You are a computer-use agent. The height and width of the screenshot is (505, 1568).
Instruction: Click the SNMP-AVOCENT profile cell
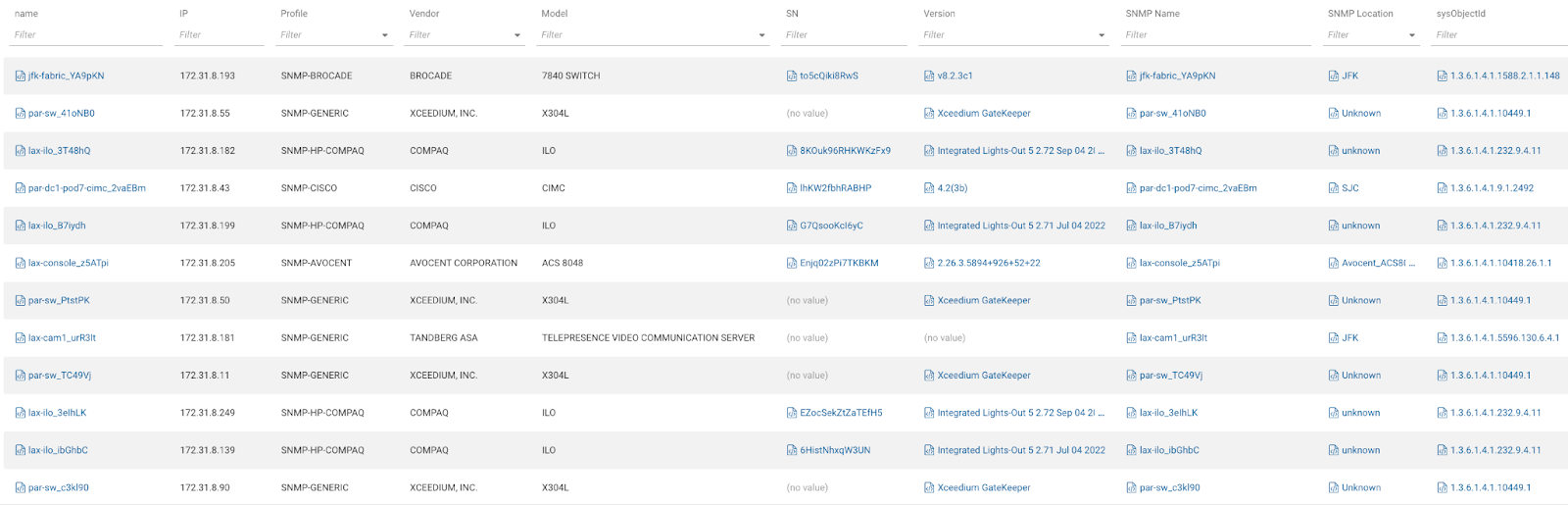pos(317,263)
